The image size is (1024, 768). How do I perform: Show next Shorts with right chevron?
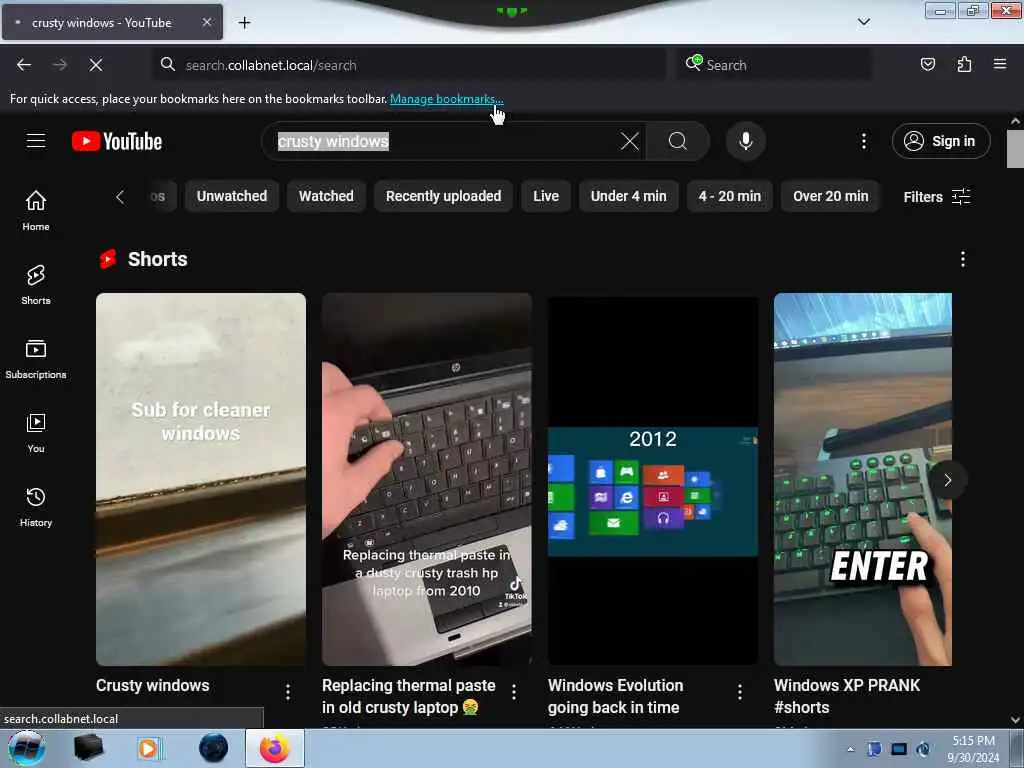click(948, 480)
